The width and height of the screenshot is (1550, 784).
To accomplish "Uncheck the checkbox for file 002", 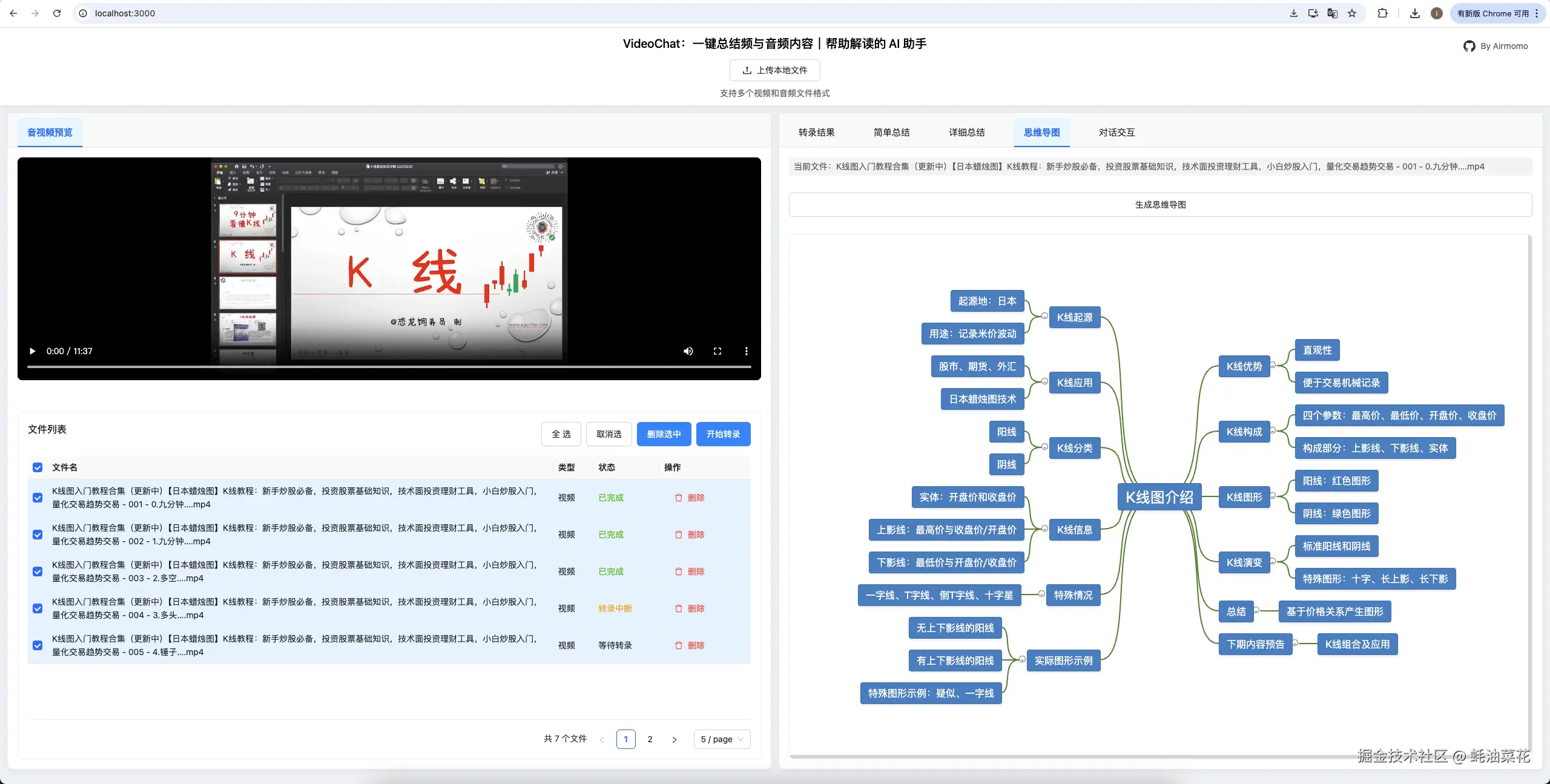I will coord(37,535).
